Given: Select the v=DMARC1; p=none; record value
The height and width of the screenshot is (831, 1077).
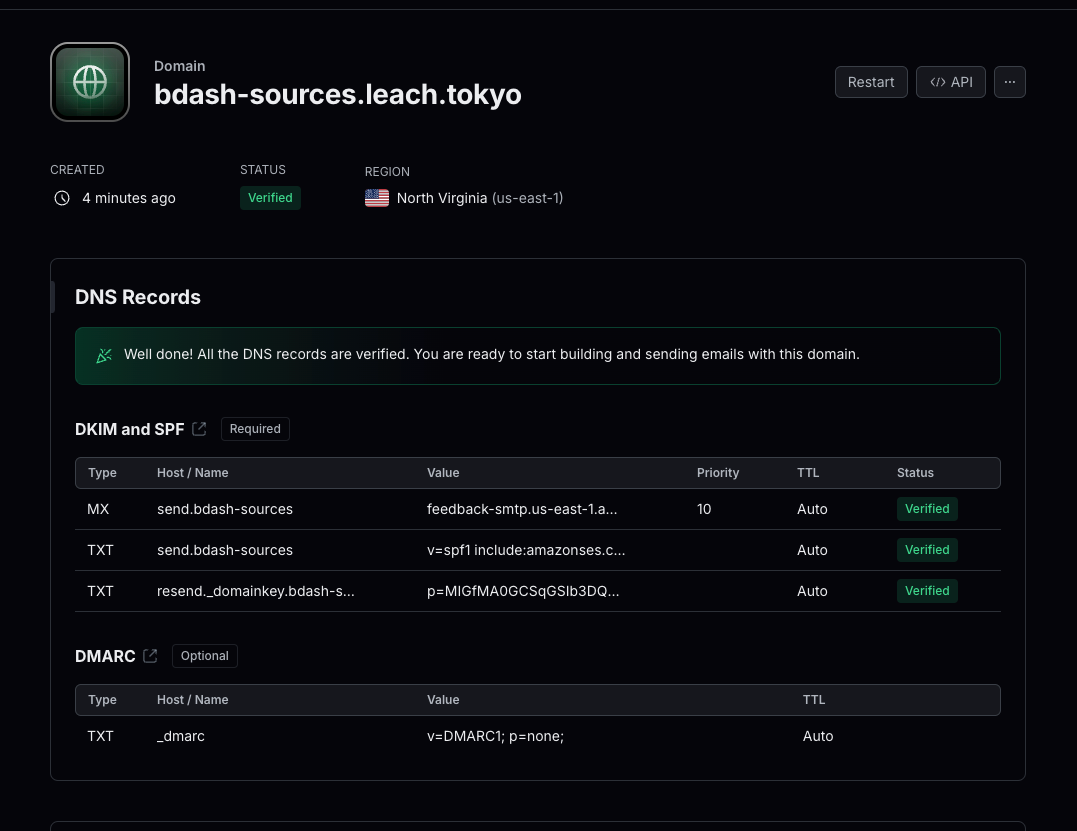Looking at the screenshot, I should click(x=495, y=736).
